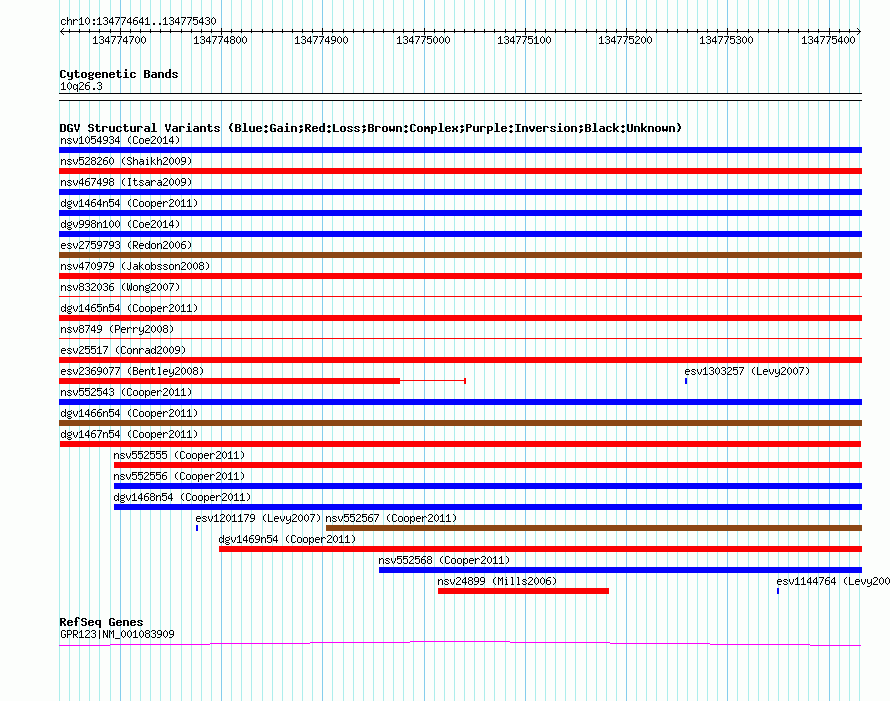Viewport: 890px width, 701px height.
Task: Select the blue nsv1054934 gain bar
Action: (460, 150)
